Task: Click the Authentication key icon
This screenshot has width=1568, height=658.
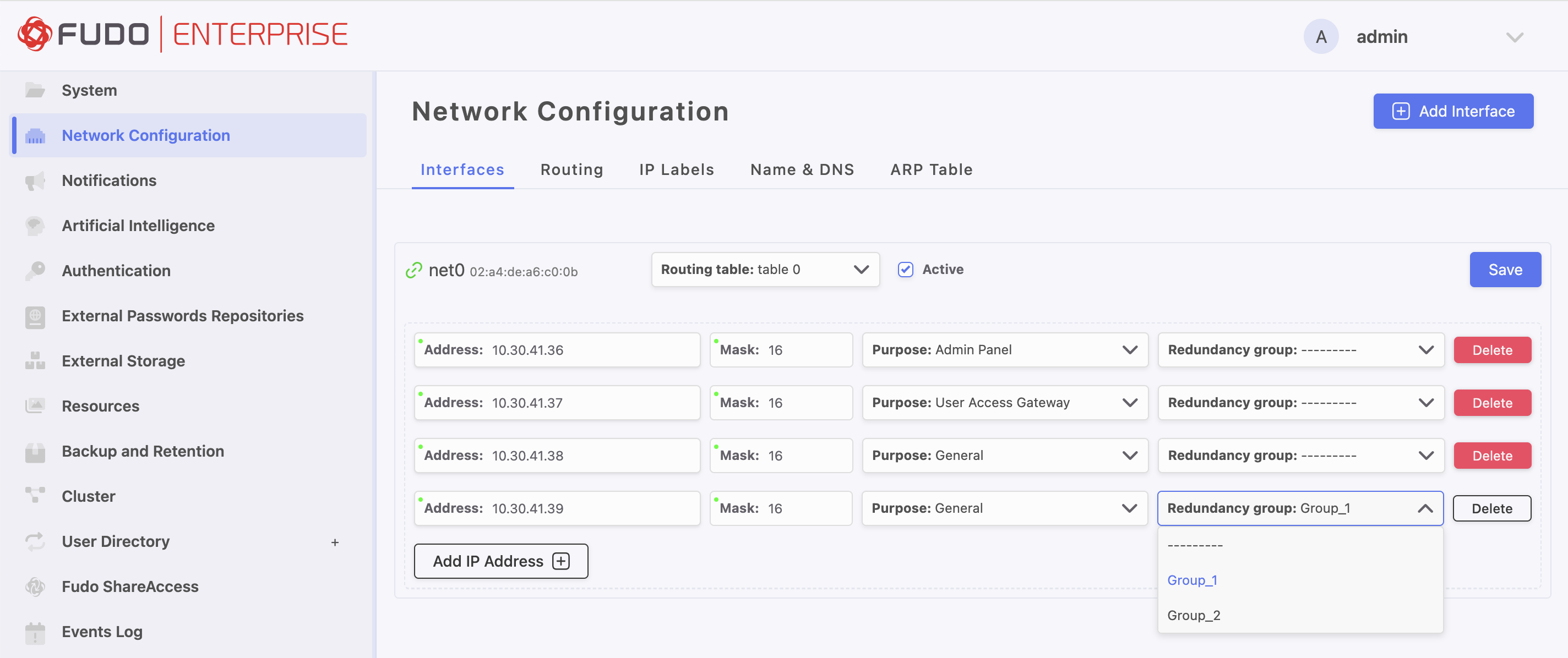Action: [x=35, y=271]
